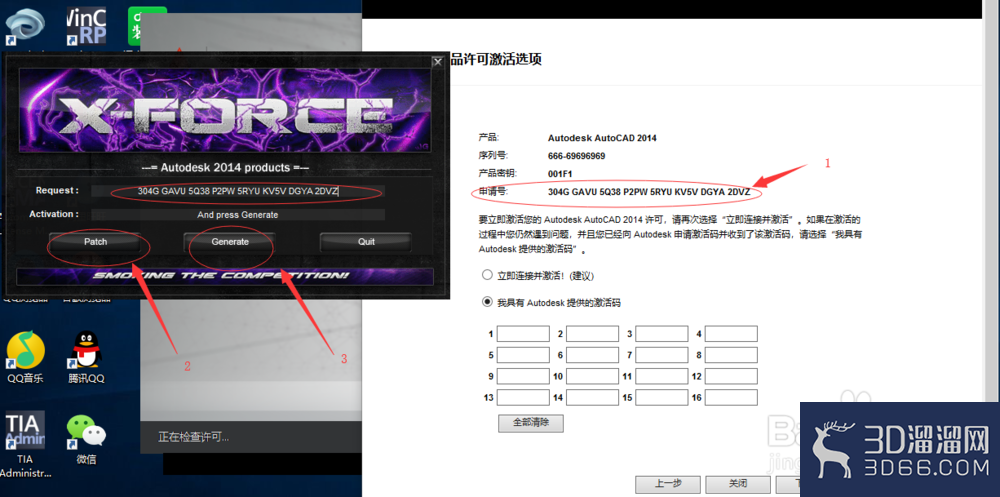Click activation code box 14
The image size is (1000, 497).
(592, 397)
